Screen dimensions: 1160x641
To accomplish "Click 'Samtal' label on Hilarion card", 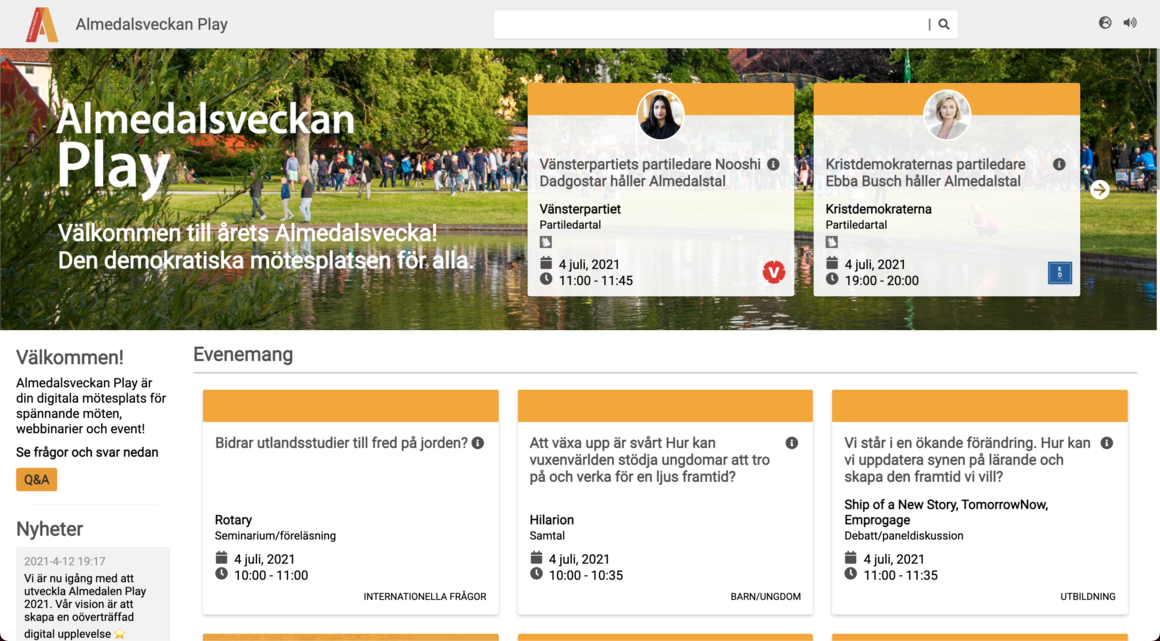I will (547, 536).
